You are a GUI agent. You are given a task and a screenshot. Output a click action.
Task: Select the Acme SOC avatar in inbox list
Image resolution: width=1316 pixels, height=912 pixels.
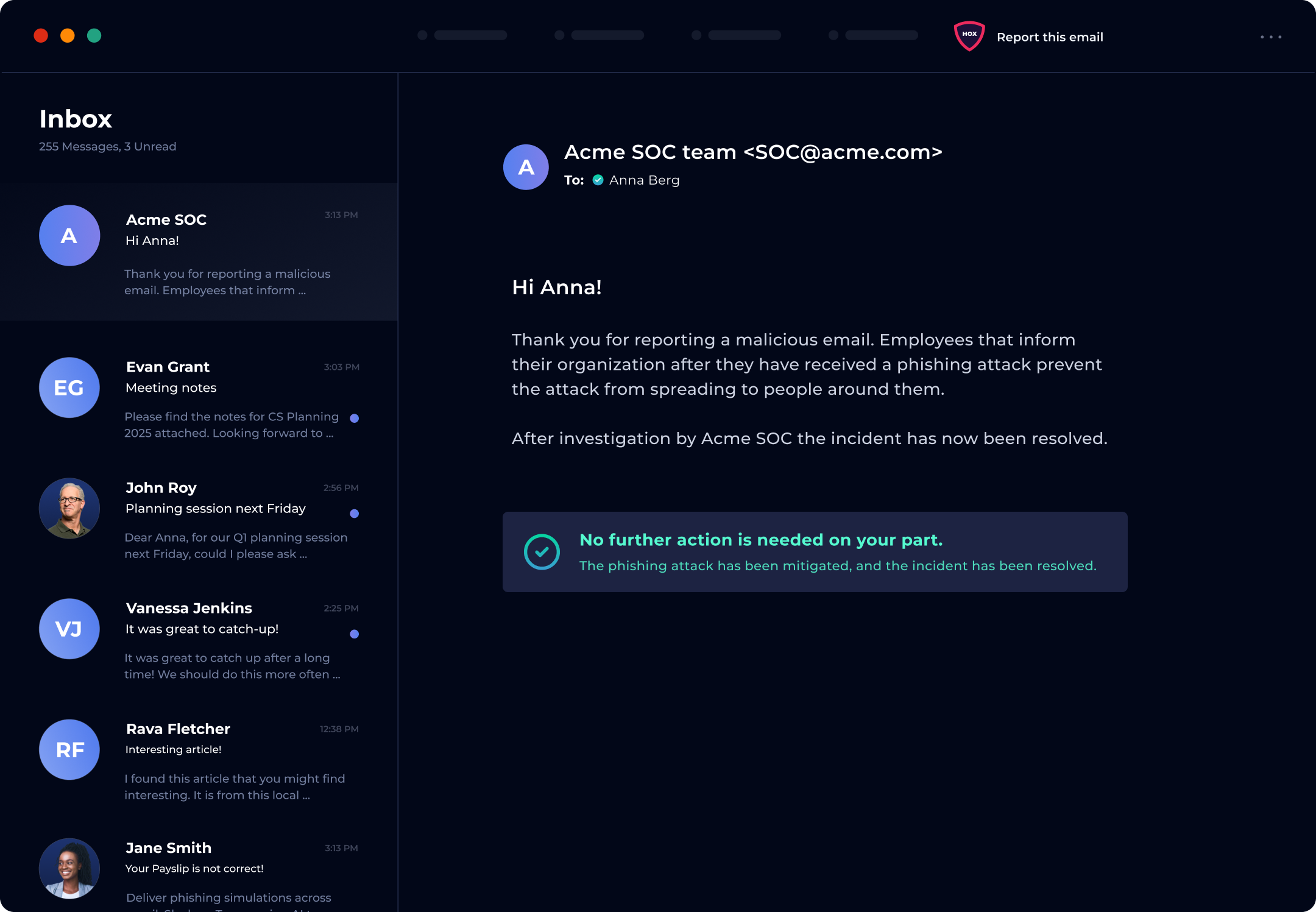click(x=69, y=236)
